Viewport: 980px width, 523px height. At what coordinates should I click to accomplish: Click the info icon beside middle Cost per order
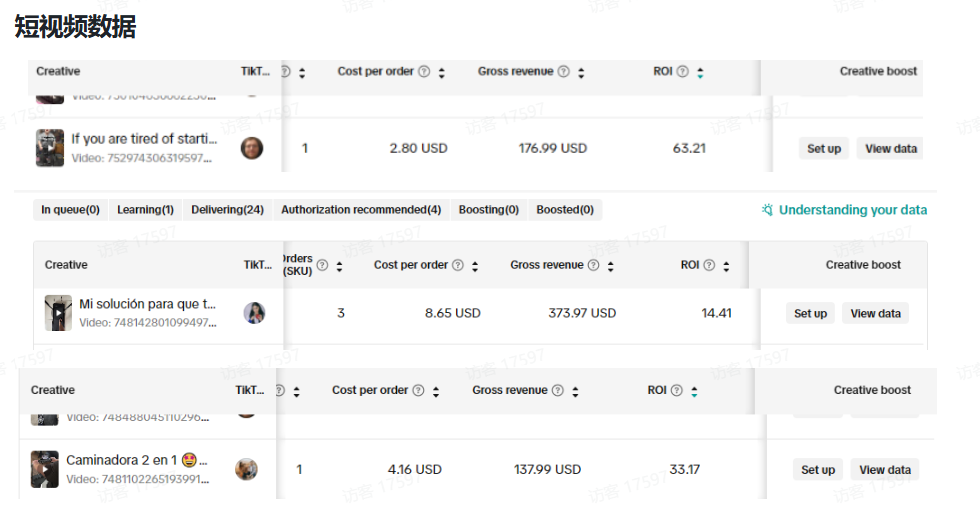click(x=458, y=266)
